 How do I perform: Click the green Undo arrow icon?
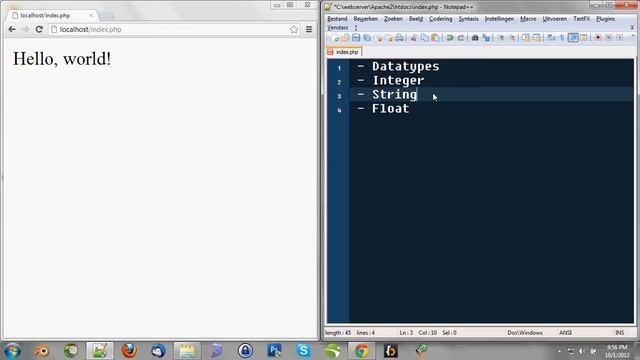(x=450, y=38)
